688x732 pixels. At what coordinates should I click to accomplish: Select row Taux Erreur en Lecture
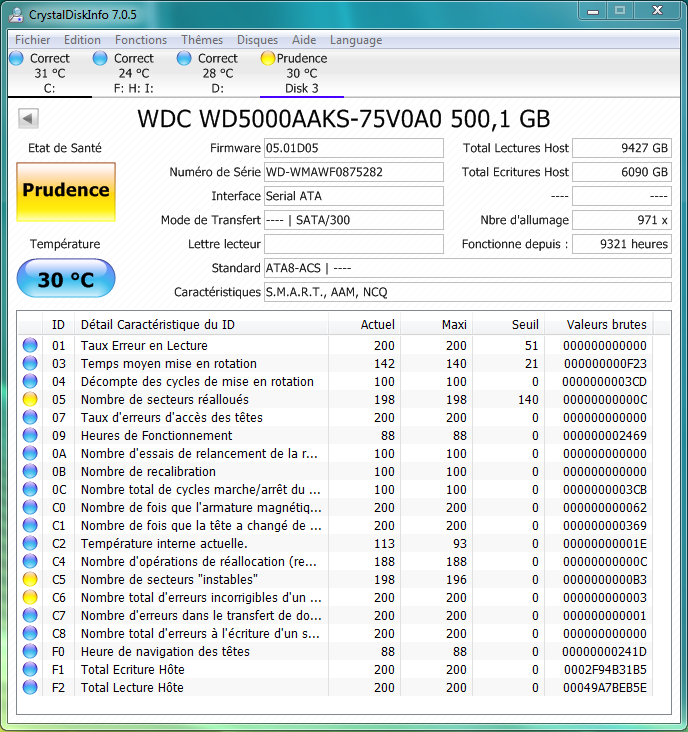336,345
